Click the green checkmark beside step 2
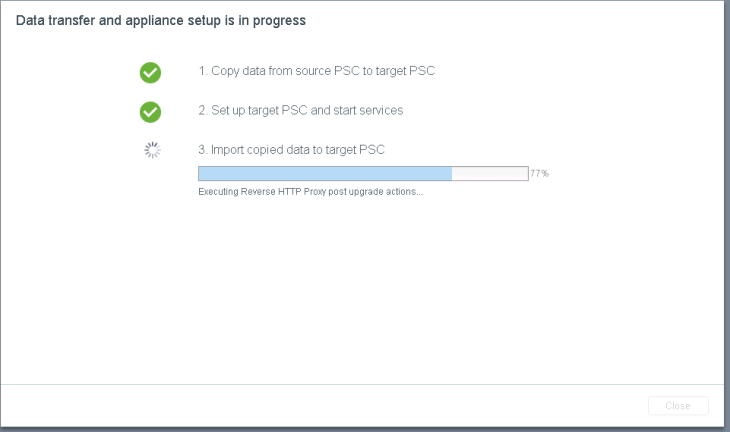730x432 pixels. click(x=151, y=111)
